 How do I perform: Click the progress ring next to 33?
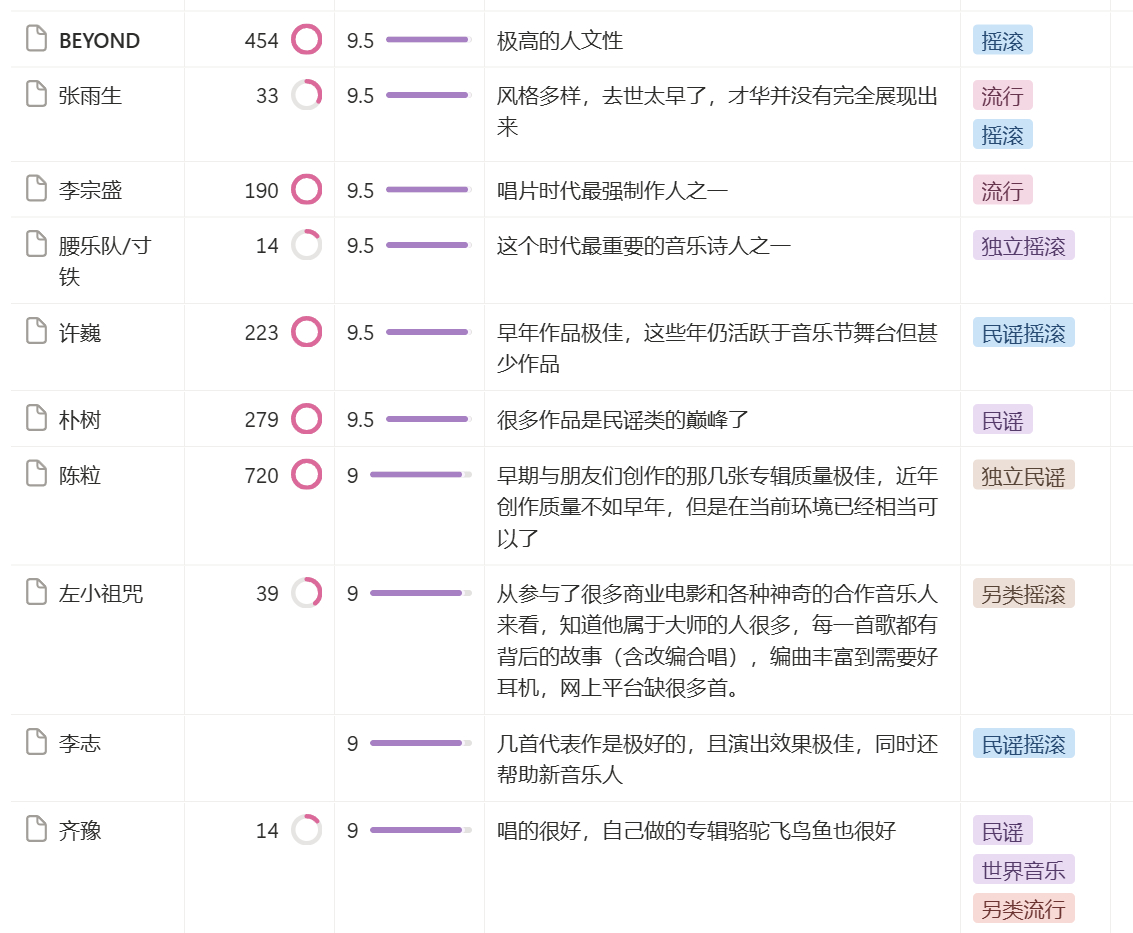point(306,95)
